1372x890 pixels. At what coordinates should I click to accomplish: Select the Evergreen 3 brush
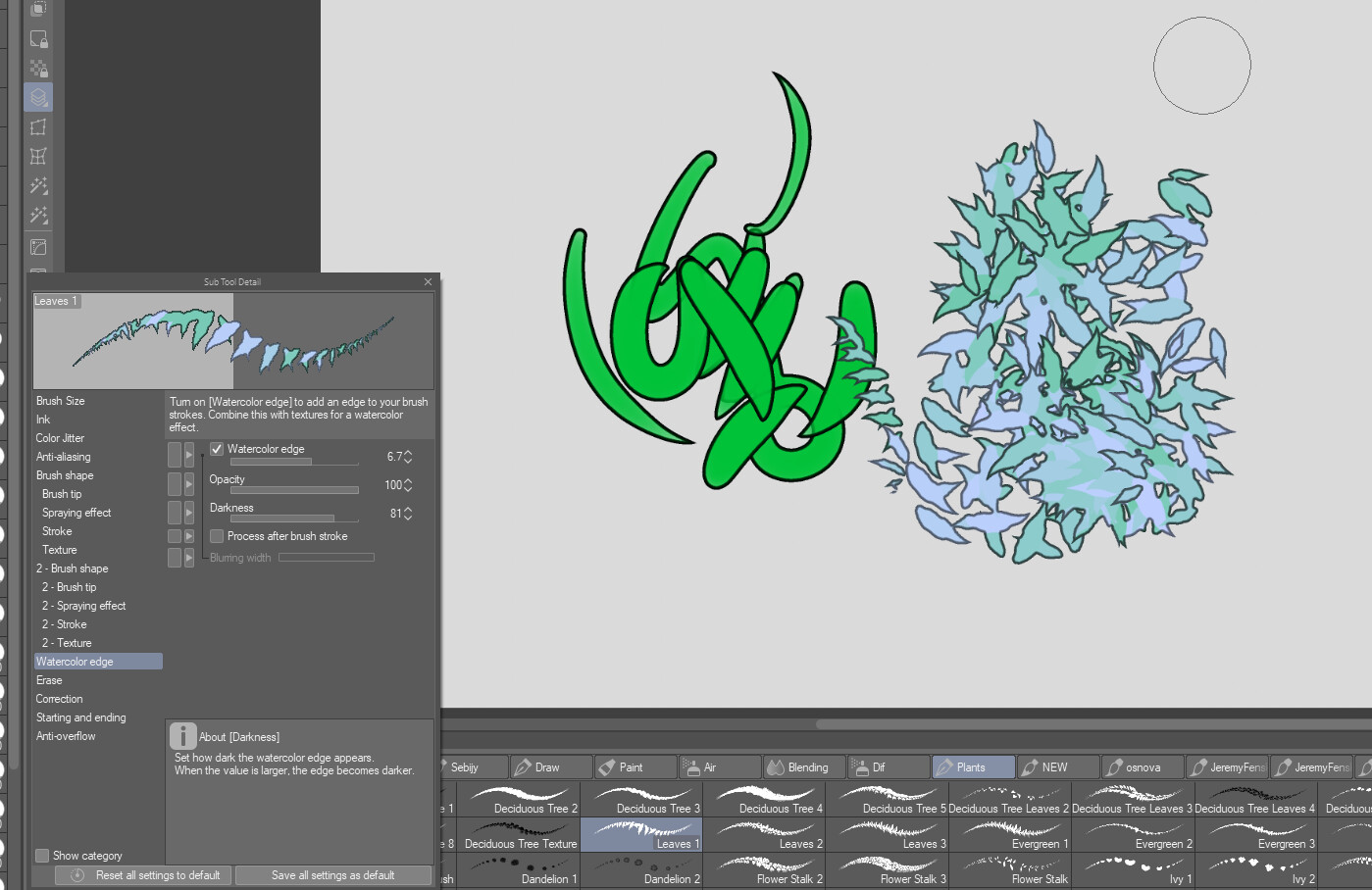pyautogui.click(x=1256, y=834)
